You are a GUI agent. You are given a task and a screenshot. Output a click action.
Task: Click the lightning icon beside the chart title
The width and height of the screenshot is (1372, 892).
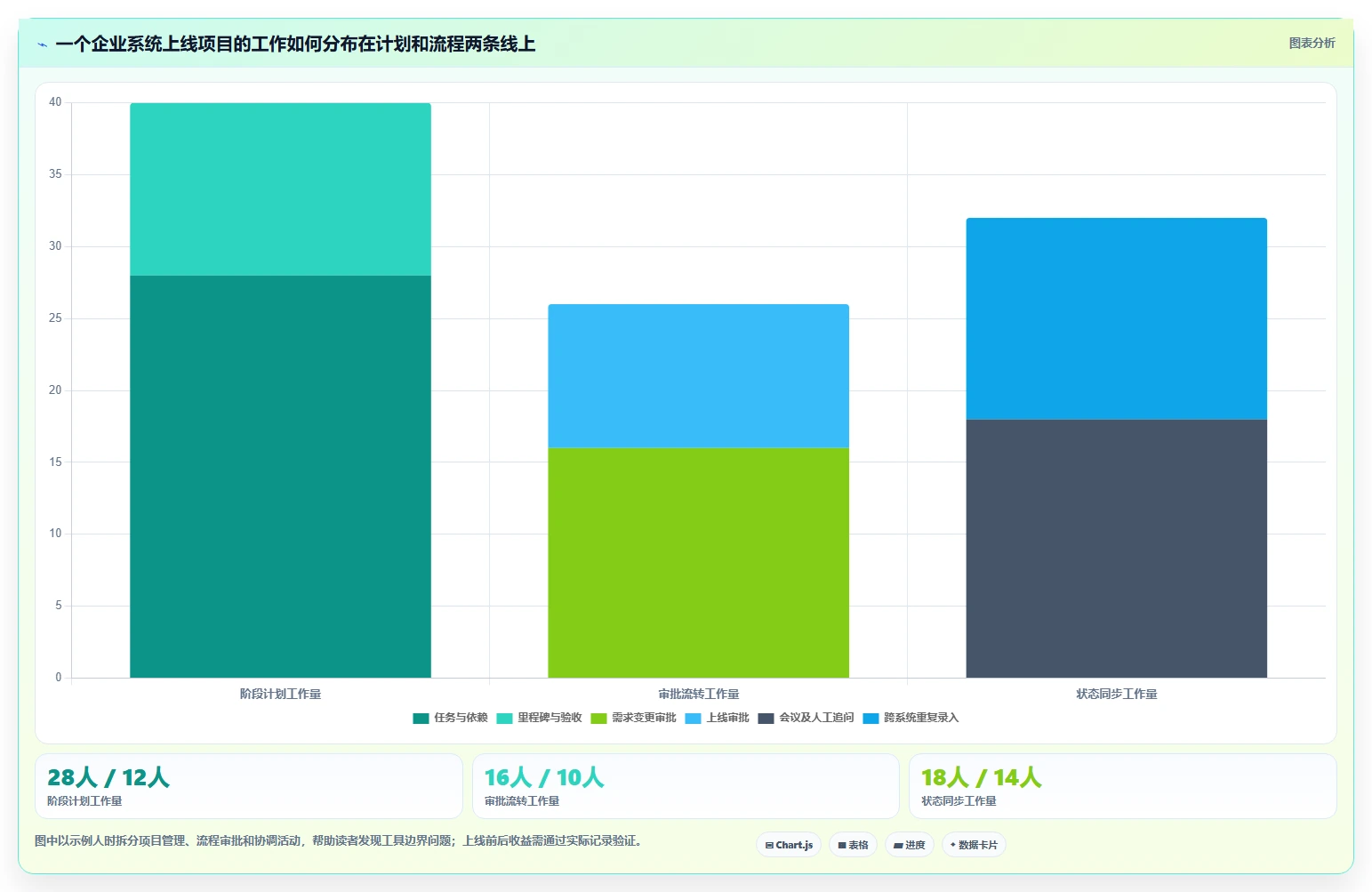click(x=42, y=44)
